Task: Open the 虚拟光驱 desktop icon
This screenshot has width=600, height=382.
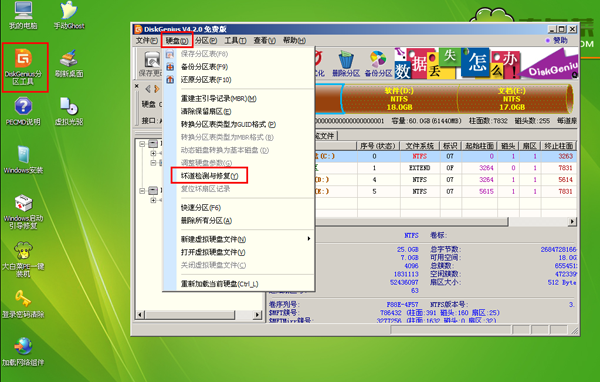Action: click(69, 111)
